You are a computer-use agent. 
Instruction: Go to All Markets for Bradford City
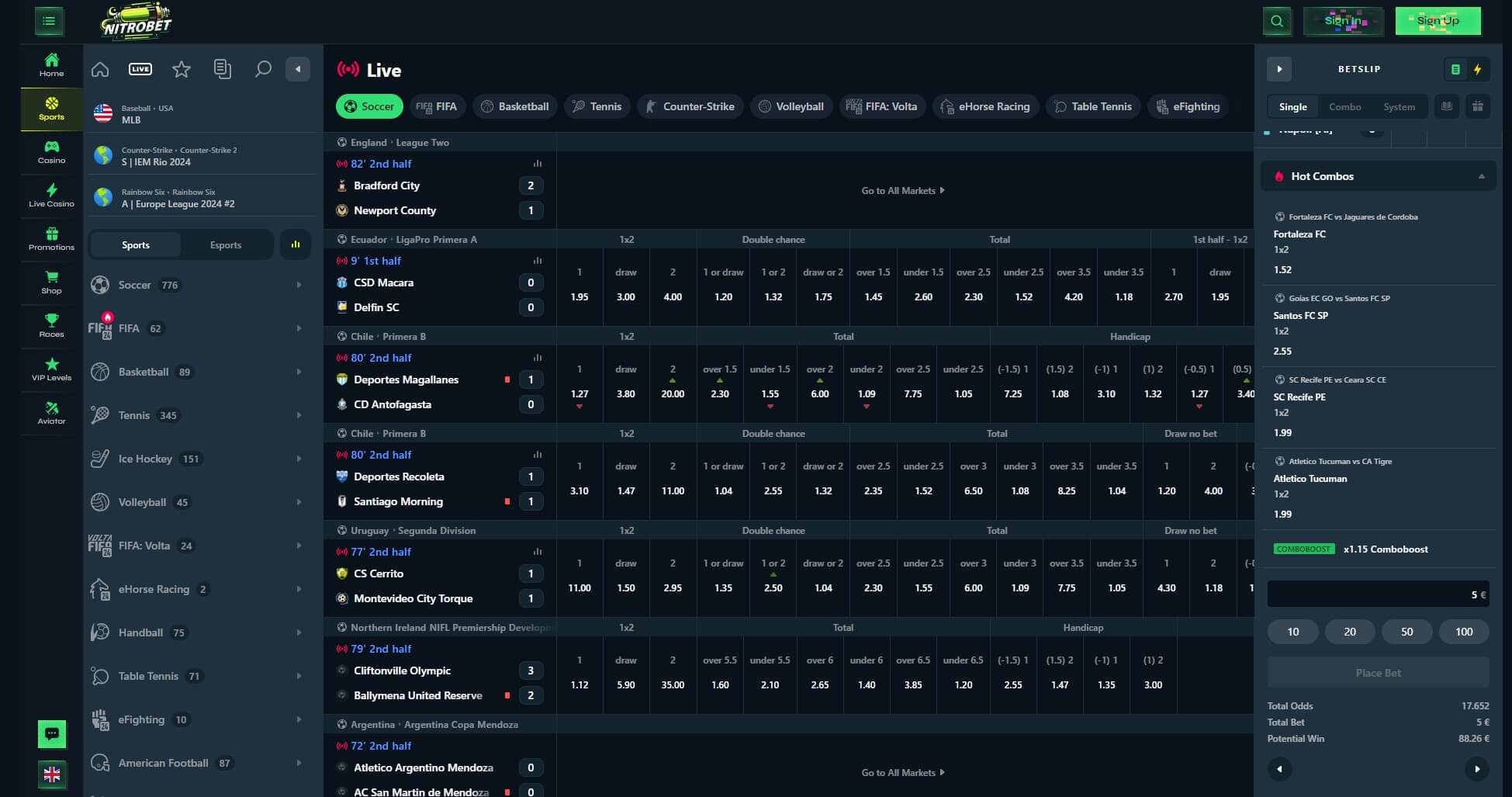[903, 190]
